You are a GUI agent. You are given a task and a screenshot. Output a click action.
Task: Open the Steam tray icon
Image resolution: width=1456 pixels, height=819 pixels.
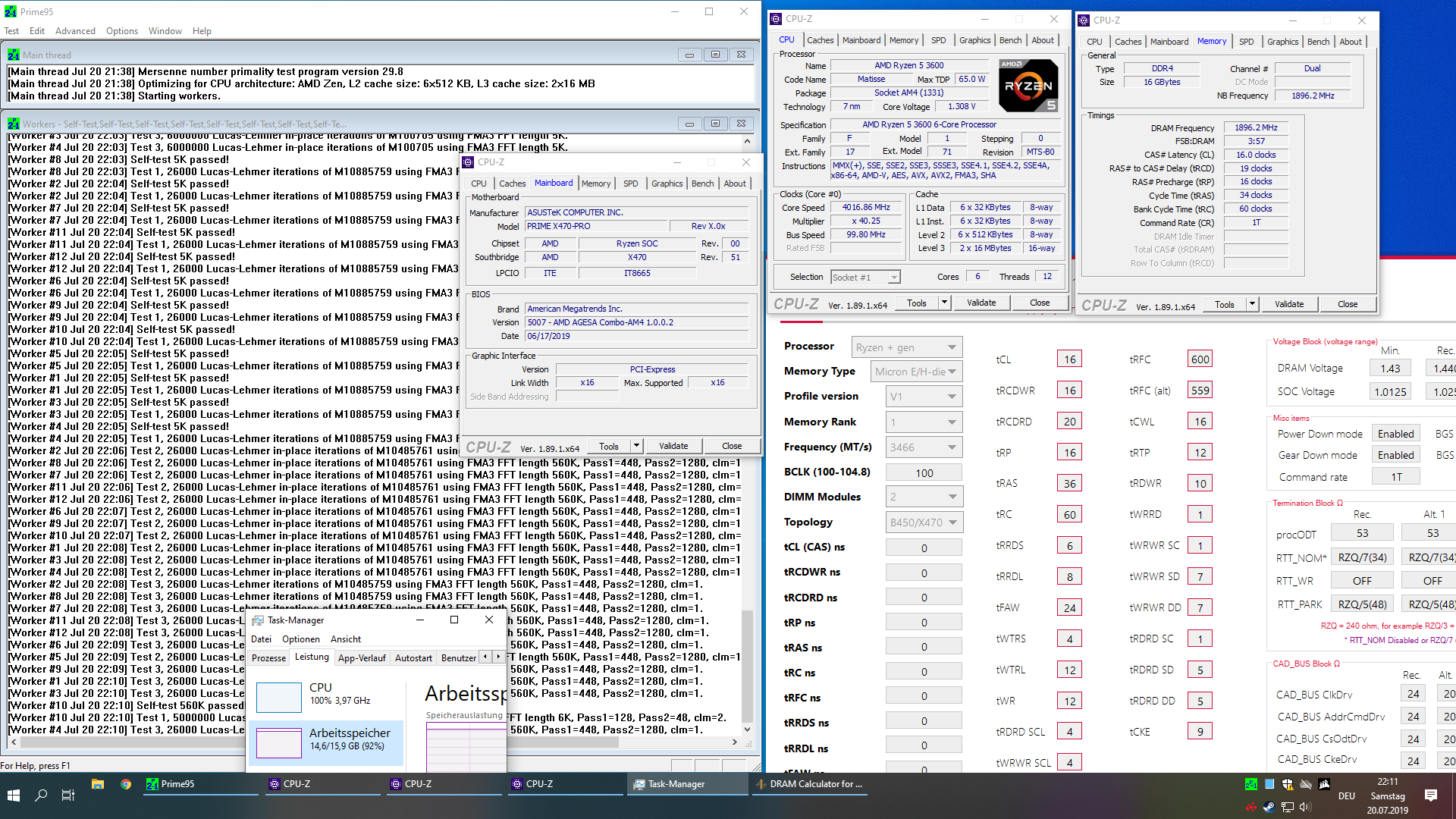point(1269,807)
